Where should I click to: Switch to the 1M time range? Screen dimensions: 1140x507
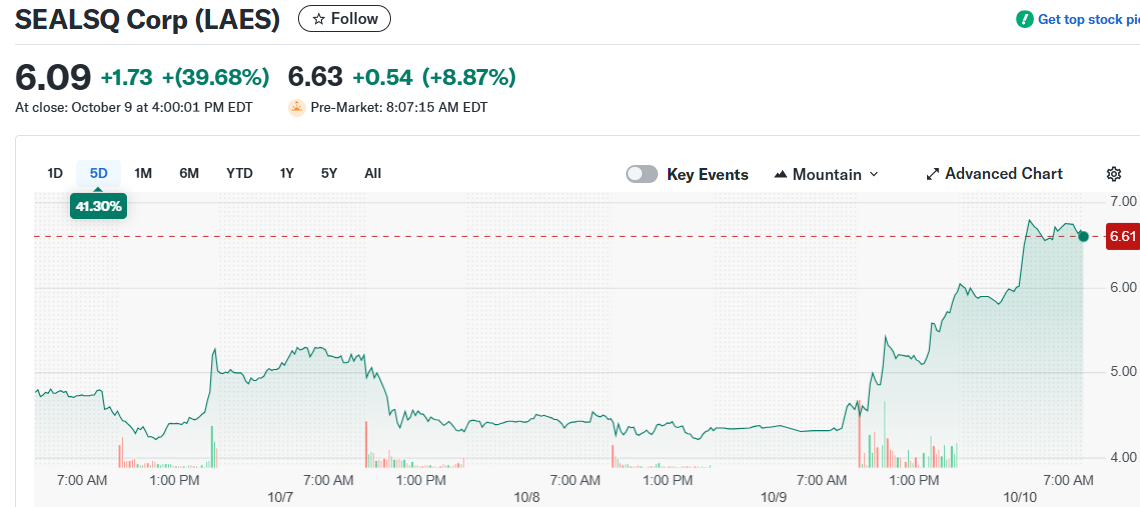coord(143,173)
